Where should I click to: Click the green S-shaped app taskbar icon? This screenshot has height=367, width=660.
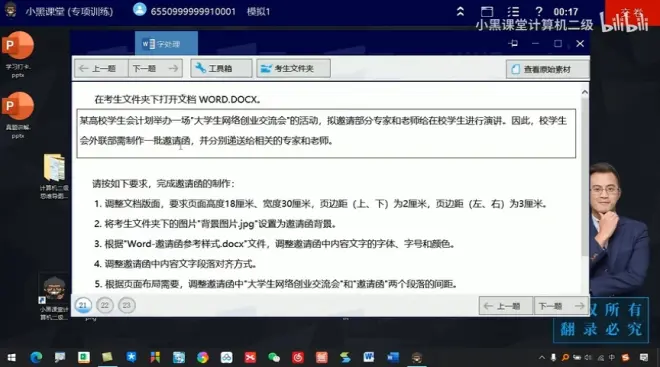(345, 357)
